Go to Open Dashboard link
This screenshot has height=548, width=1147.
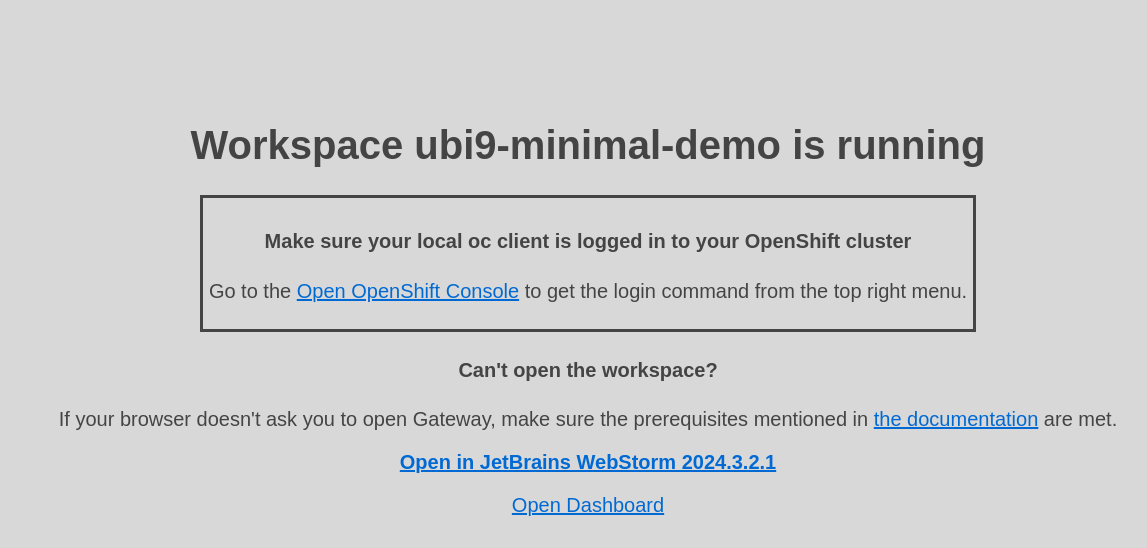[587, 505]
